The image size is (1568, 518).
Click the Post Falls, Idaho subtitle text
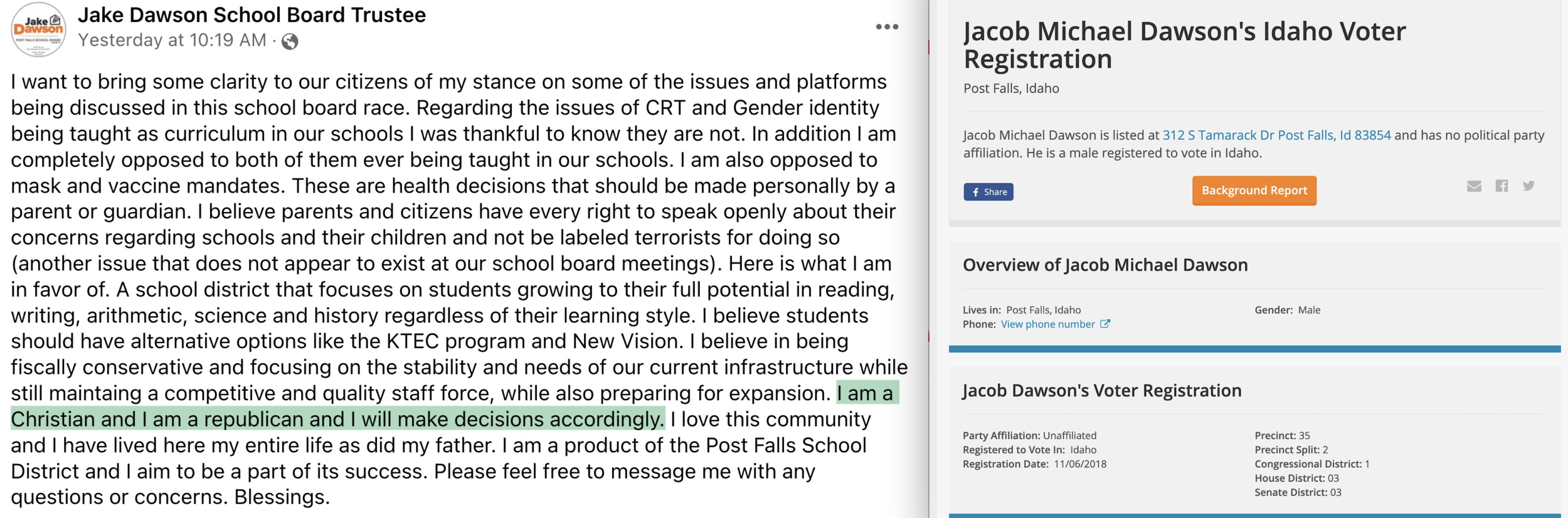[1011, 88]
